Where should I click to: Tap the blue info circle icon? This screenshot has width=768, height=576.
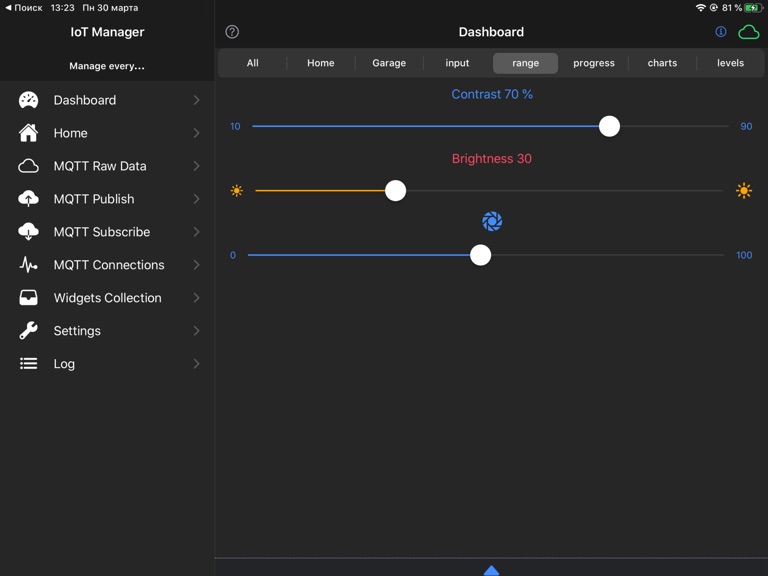pos(720,32)
